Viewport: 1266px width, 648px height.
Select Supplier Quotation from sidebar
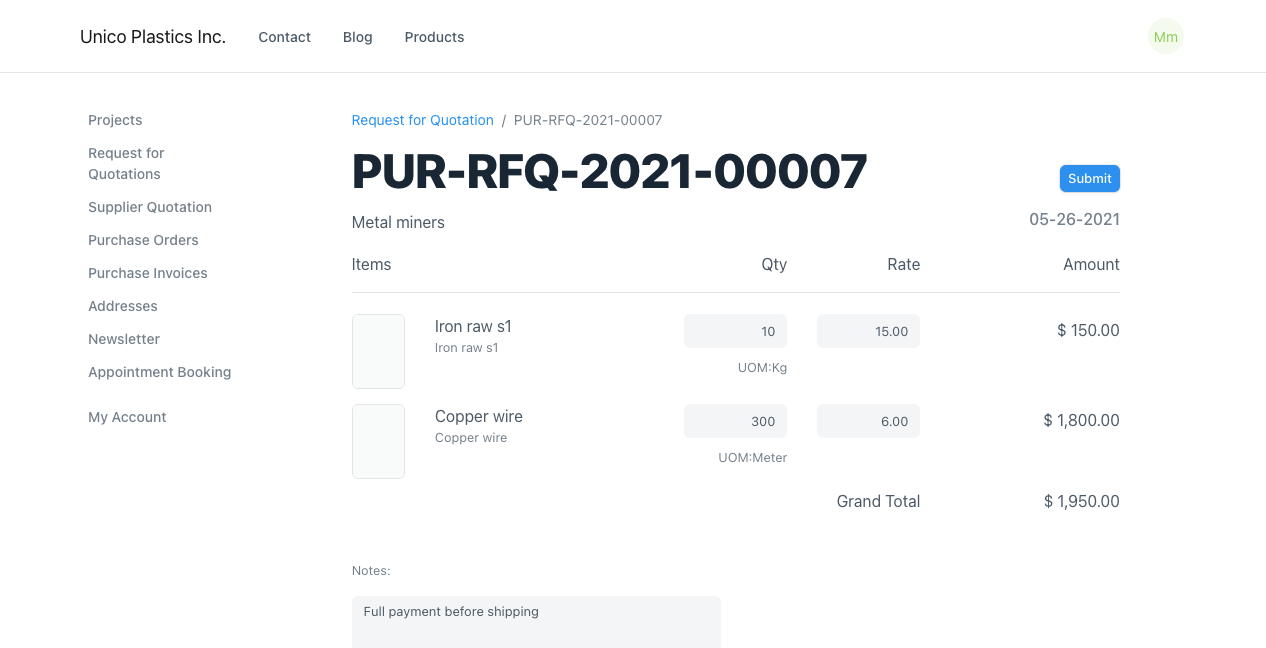(x=150, y=207)
